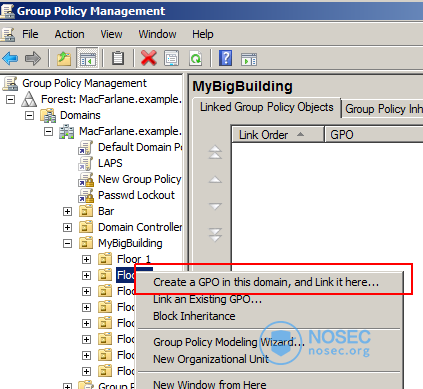Click the Back arrow toolbar icon
This screenshot has height=389, width=423.
10,59
